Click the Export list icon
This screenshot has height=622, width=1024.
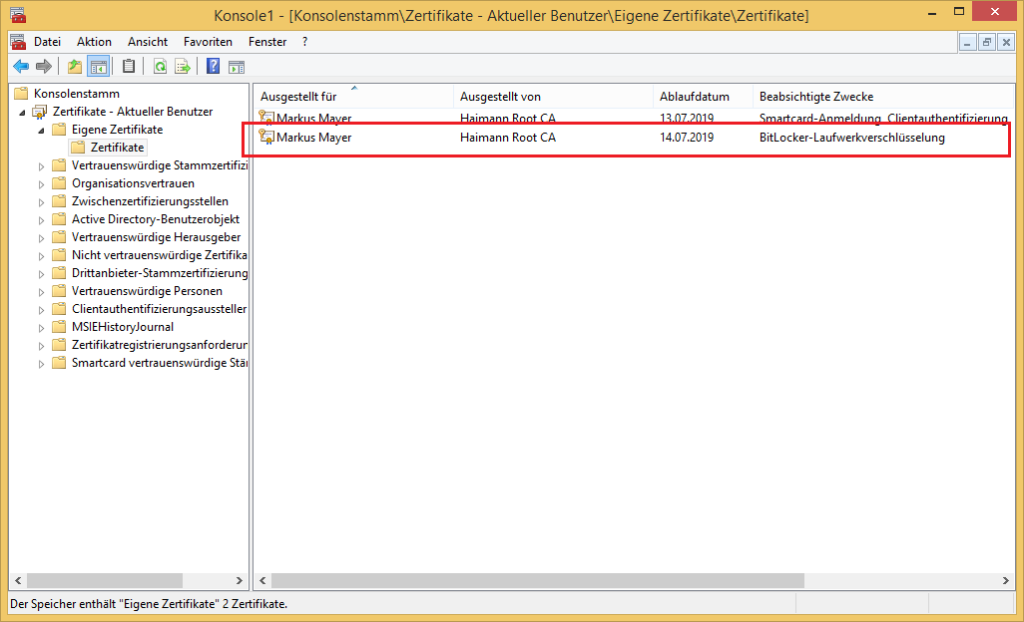(183, 66)
